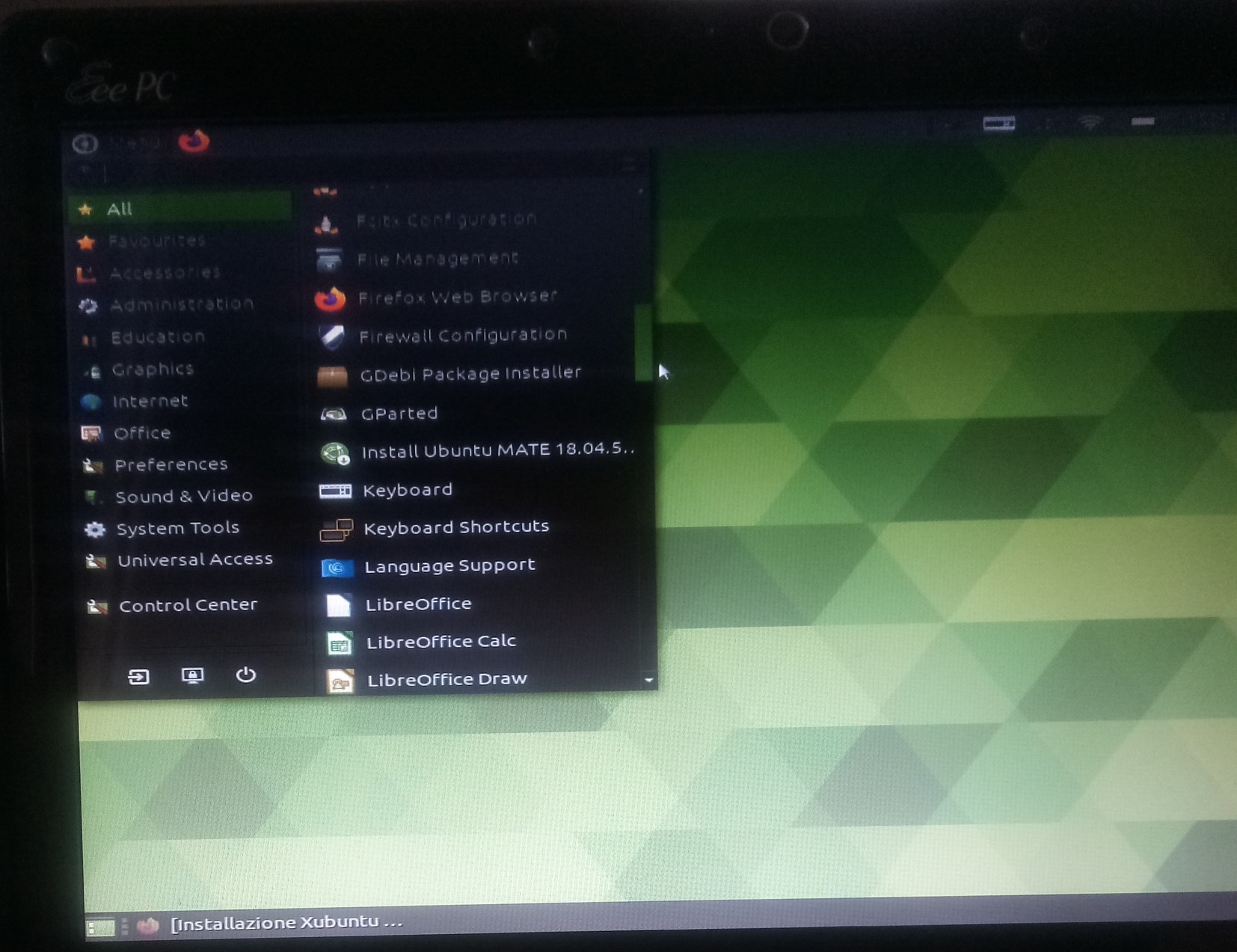Viewport: 1237px width, 952px height.
Task: Open the keyboard indicator in the top panel
Action: tap(998, 123)
